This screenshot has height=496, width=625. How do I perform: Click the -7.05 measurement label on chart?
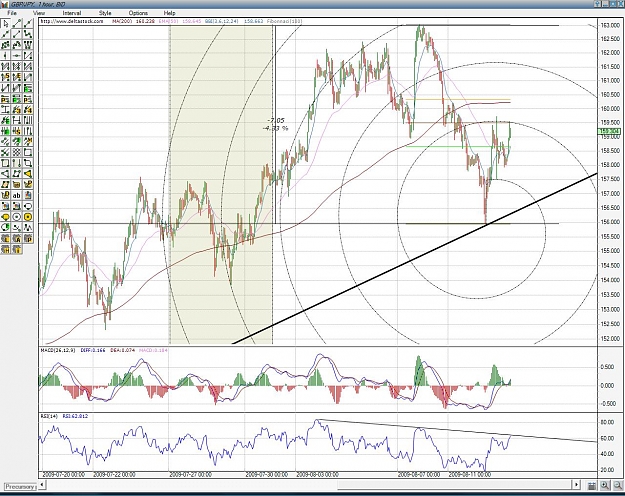[276, 120]
